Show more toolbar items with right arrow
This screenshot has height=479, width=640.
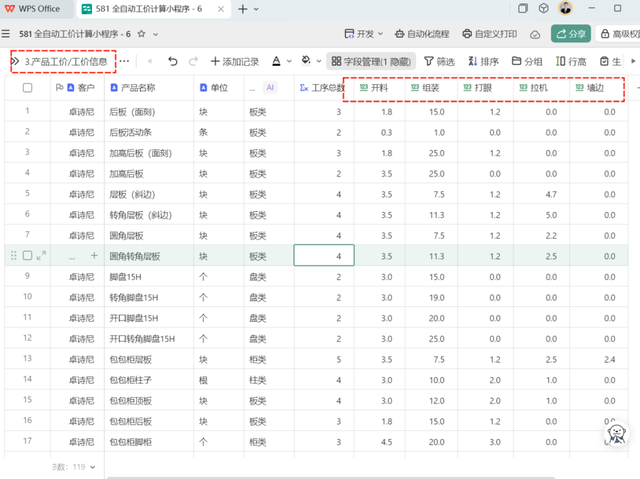click(x=633, y=61)
